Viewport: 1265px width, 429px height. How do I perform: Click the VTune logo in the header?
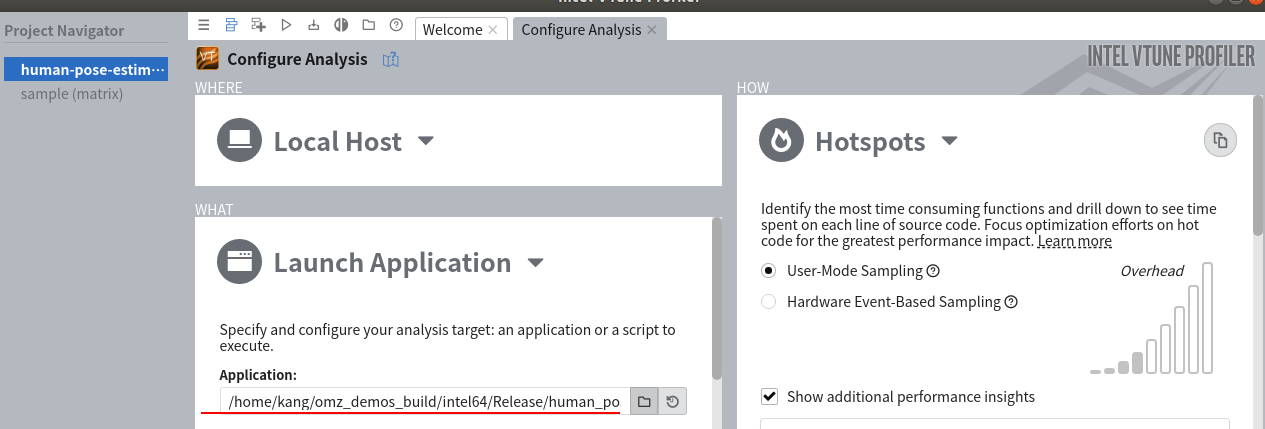(x=208, y=59)
